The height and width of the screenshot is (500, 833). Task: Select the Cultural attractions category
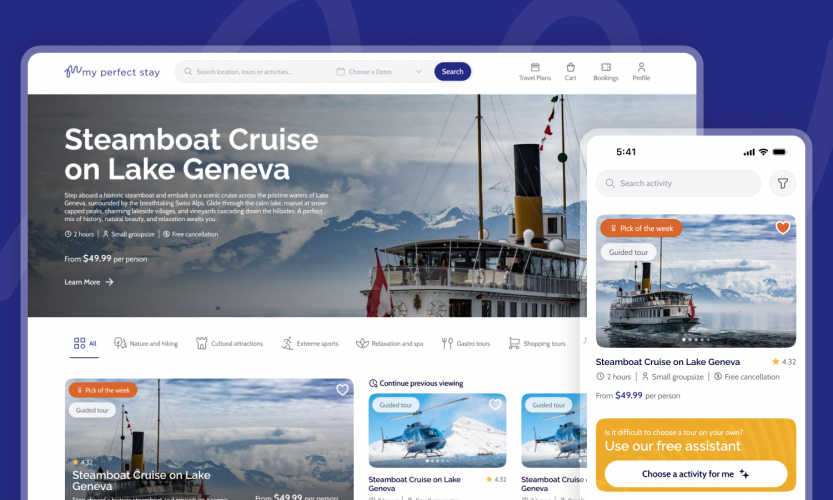pos(230,343)
